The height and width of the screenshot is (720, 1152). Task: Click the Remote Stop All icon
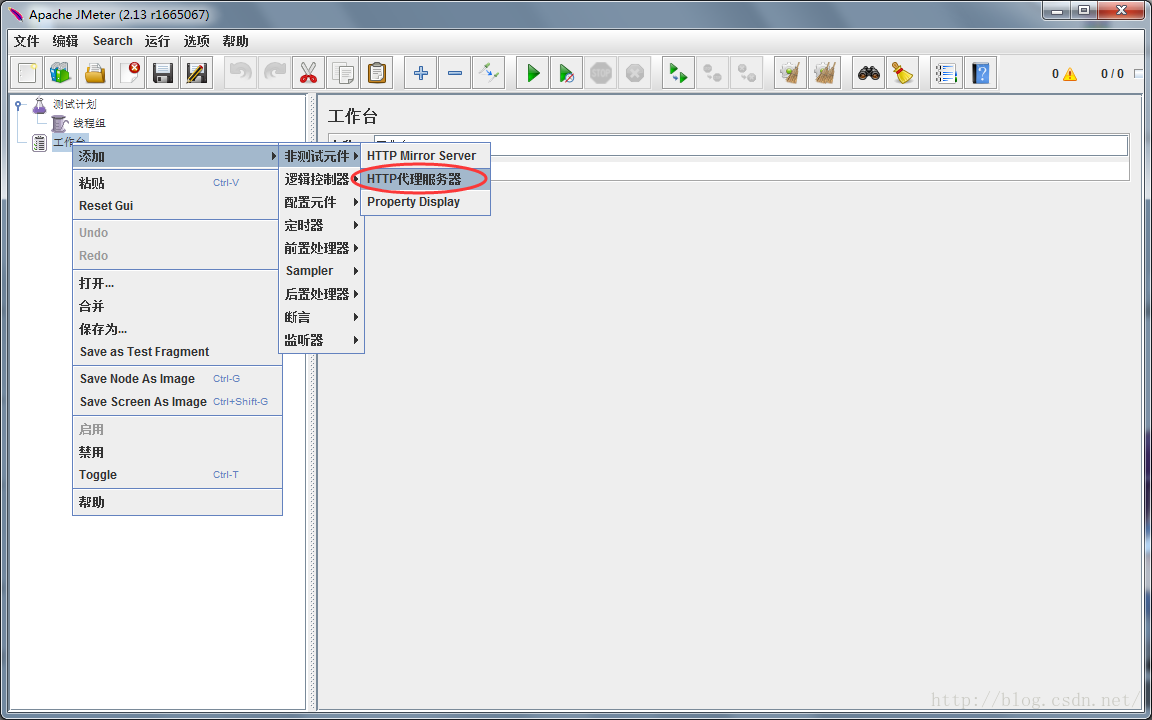(x=712, y=73)
